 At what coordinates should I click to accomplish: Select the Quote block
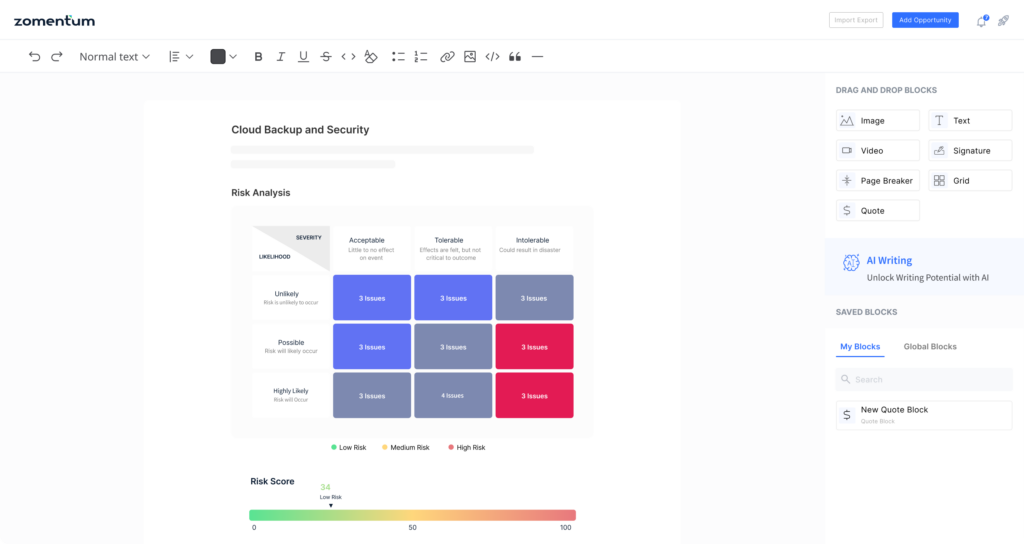[878, 211]
